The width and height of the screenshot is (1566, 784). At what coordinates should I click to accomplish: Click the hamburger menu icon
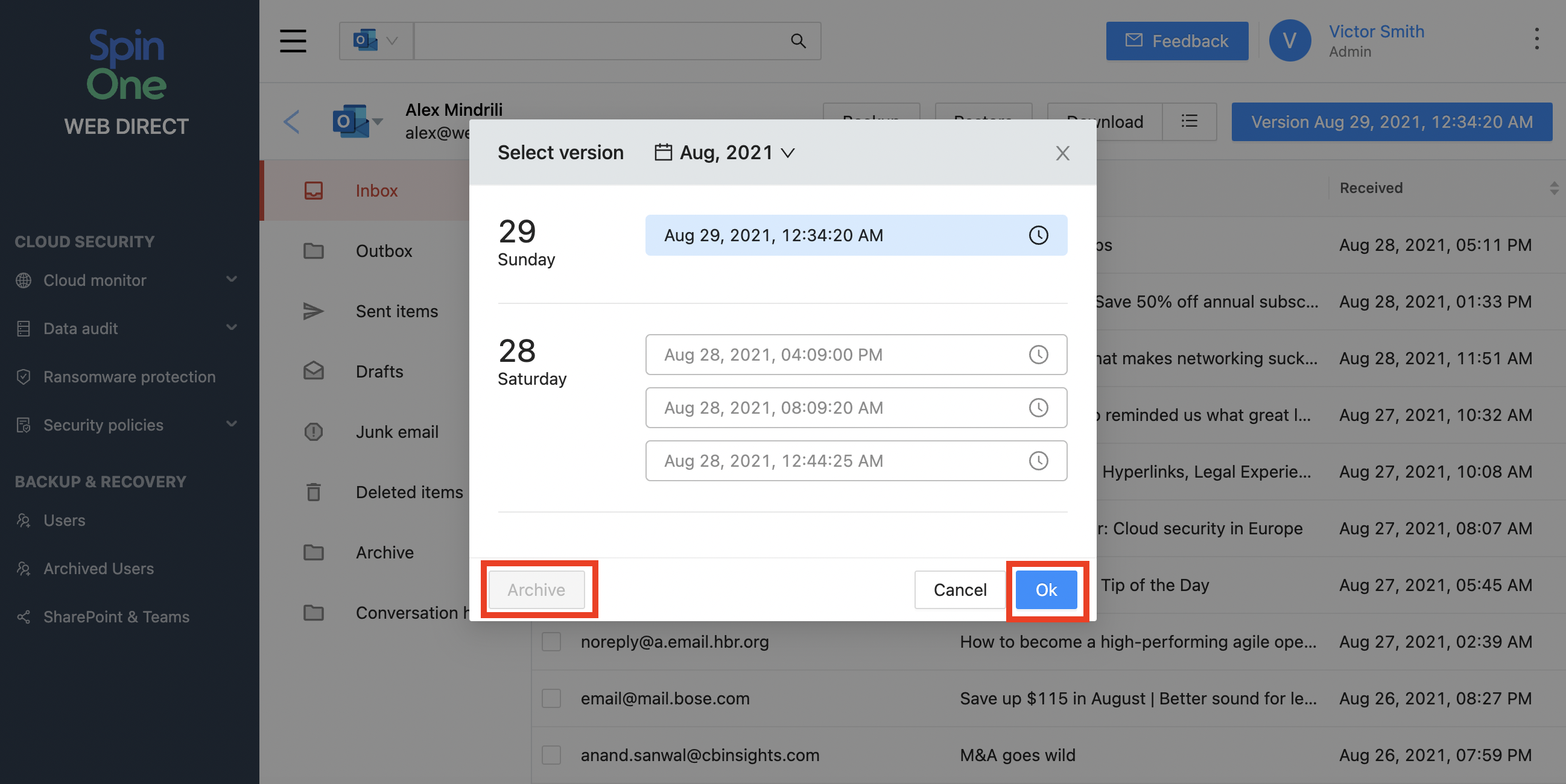click(x=293, y=41)
